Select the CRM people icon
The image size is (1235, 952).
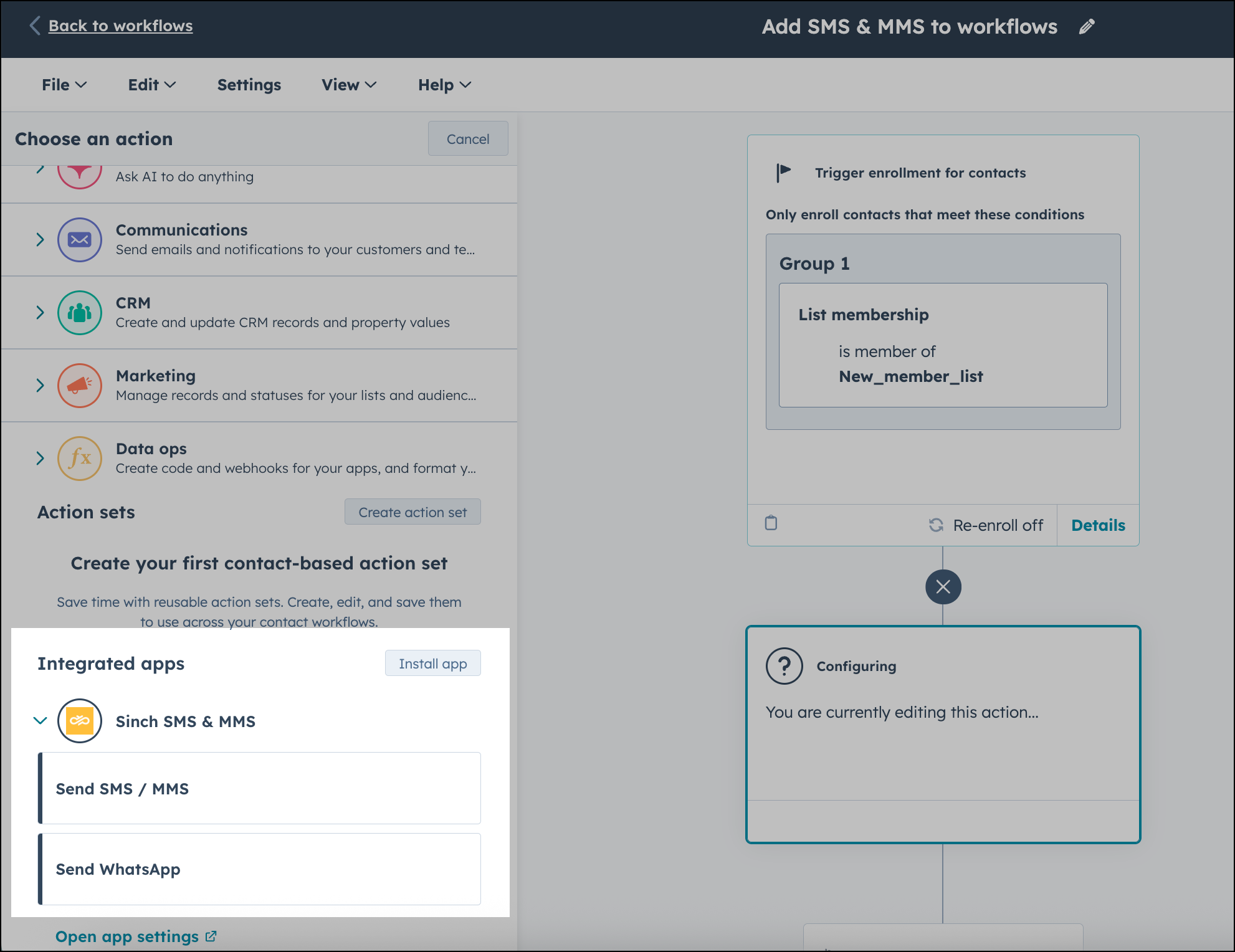coord(80,313)
